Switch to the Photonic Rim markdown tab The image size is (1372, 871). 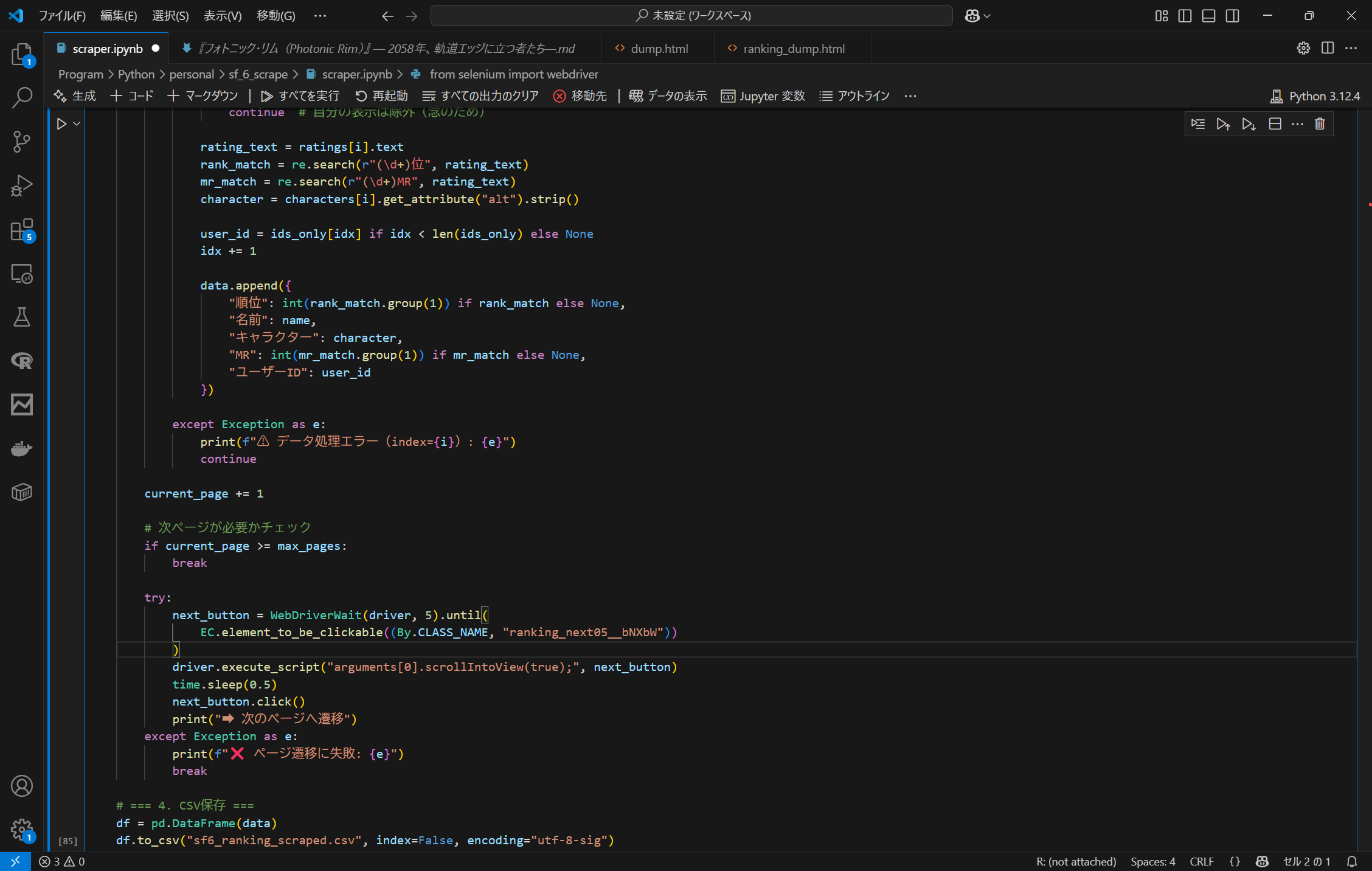(x=386, y=49)
